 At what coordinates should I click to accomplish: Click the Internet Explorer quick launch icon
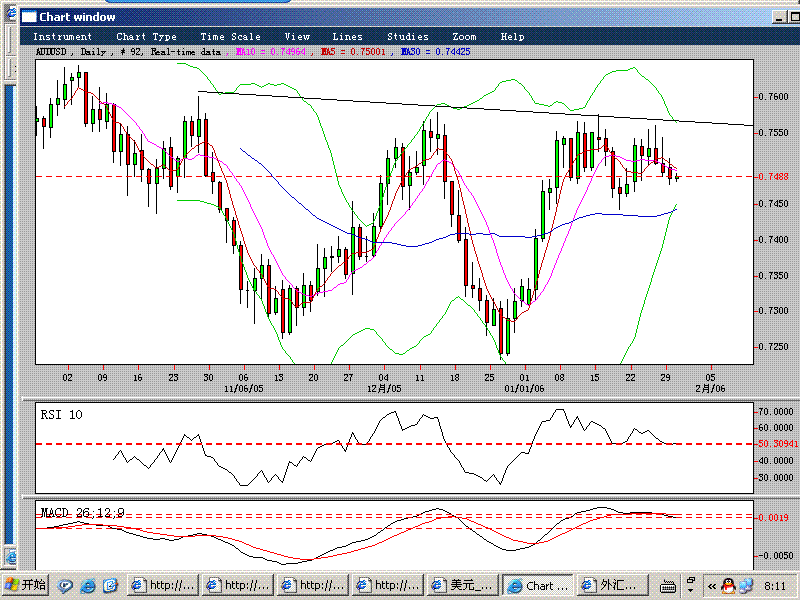88,585
